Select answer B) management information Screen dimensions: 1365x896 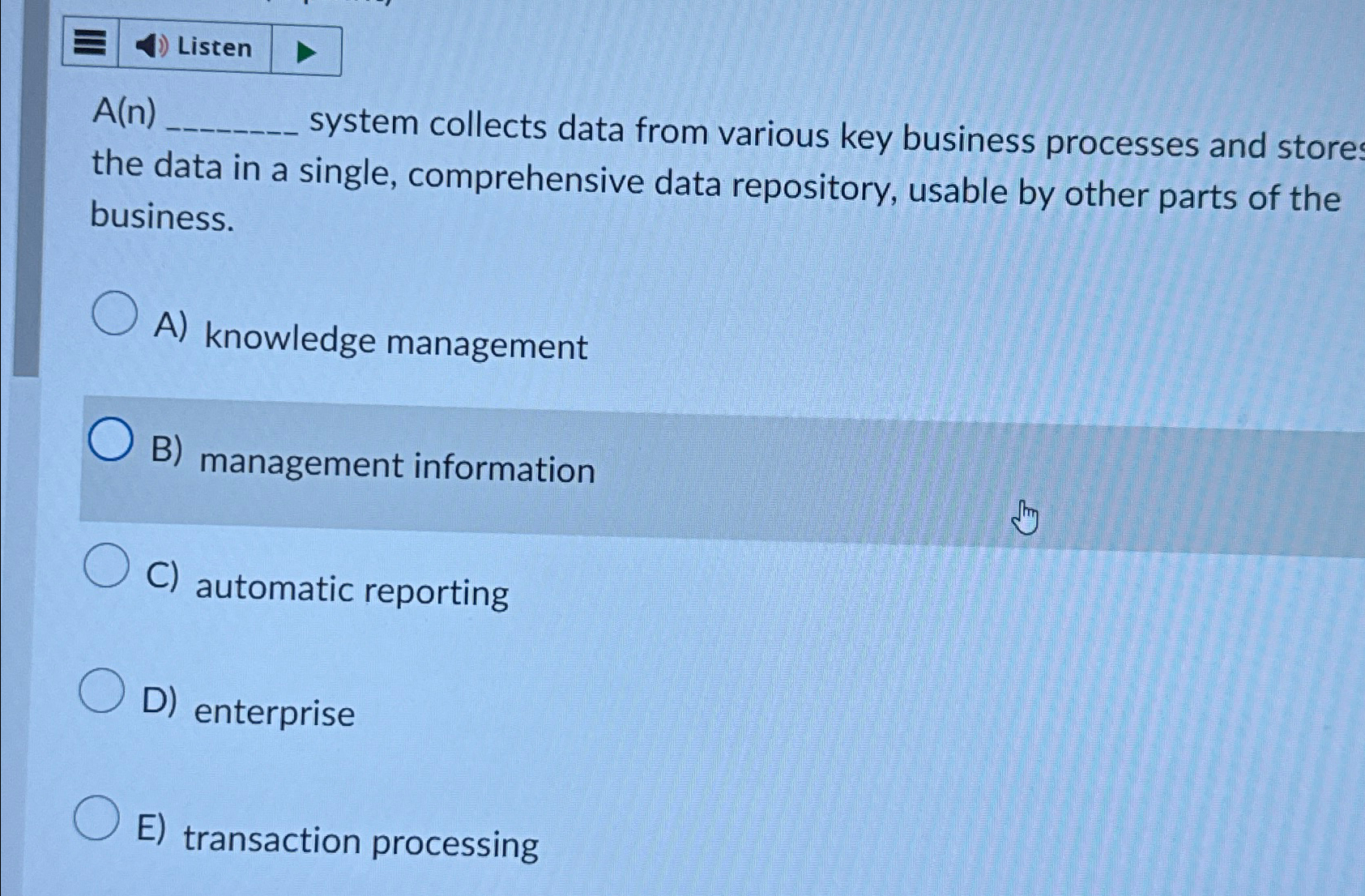point(111,440)
